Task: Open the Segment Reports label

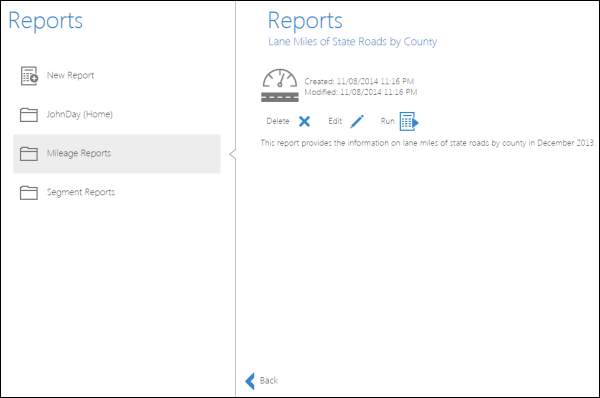Action: (x=81, y=192)
